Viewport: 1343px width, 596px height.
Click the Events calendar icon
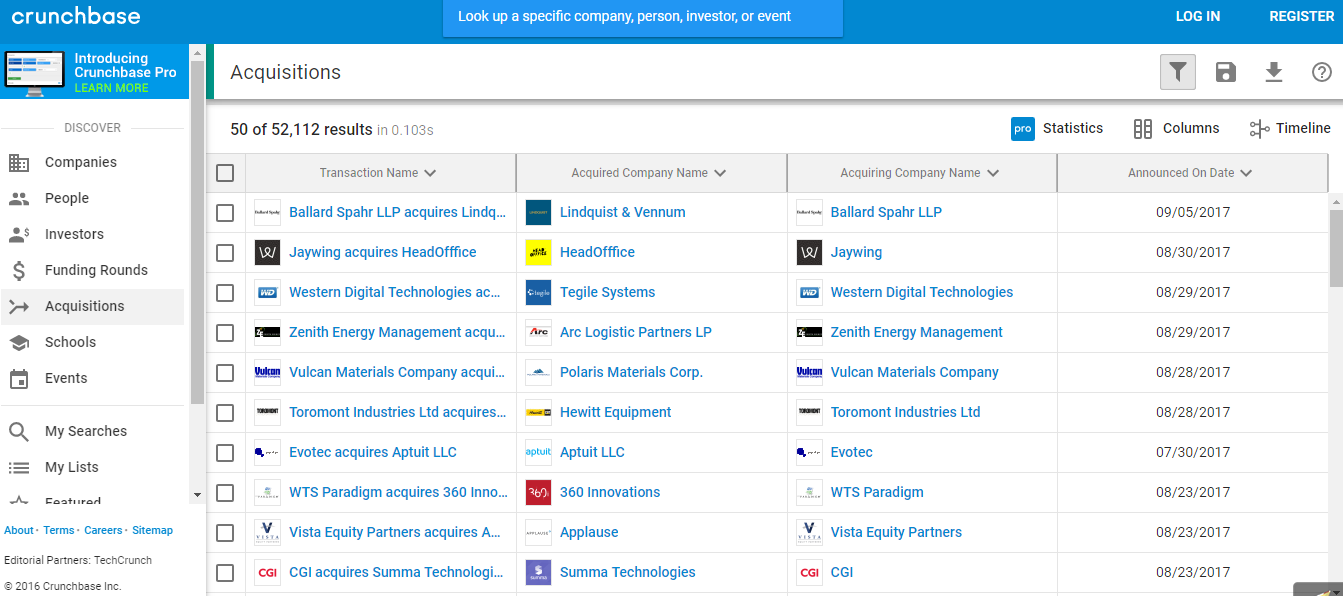point(19,378)
